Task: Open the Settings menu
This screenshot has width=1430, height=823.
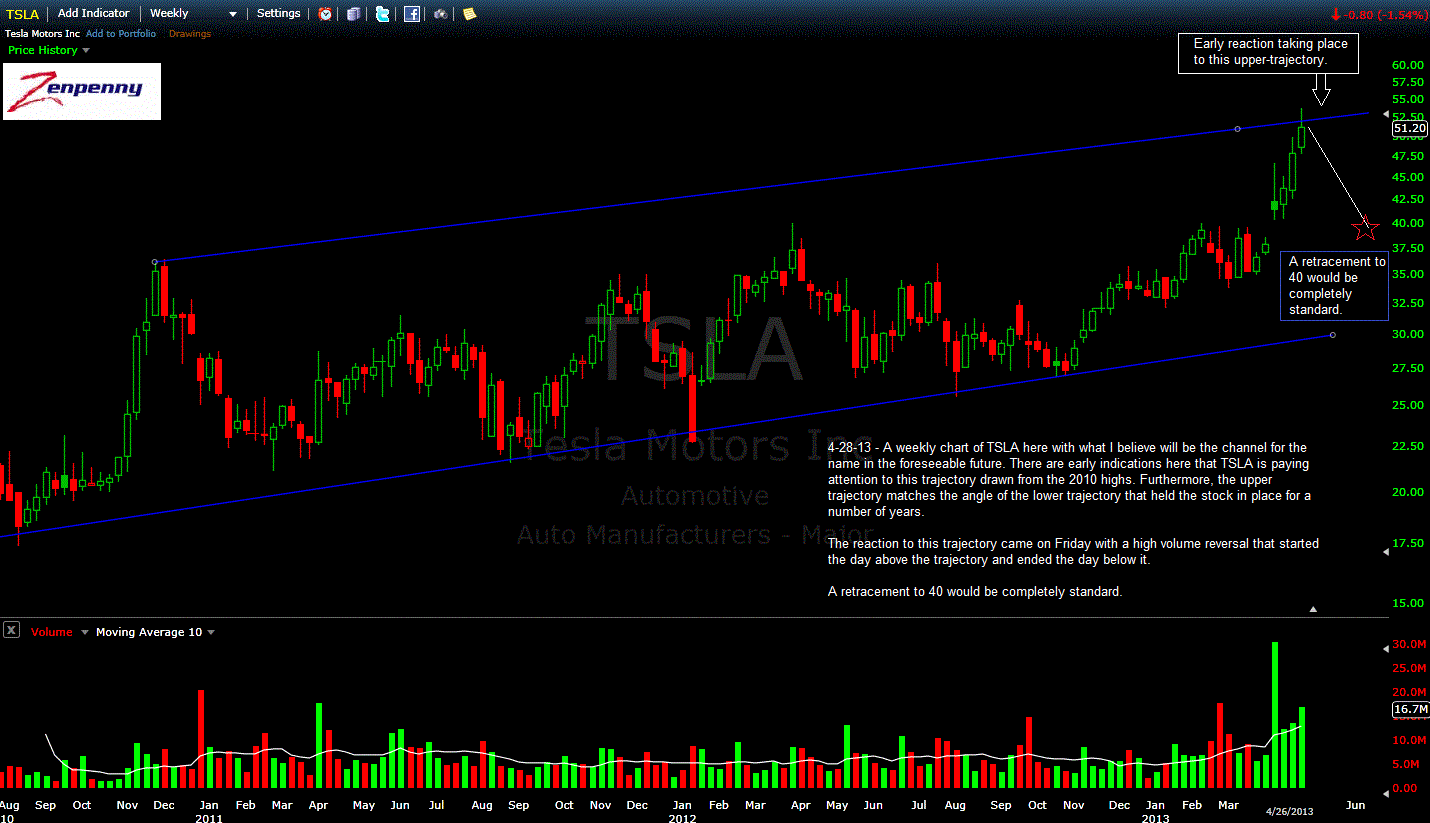Action: pos(278,14)
